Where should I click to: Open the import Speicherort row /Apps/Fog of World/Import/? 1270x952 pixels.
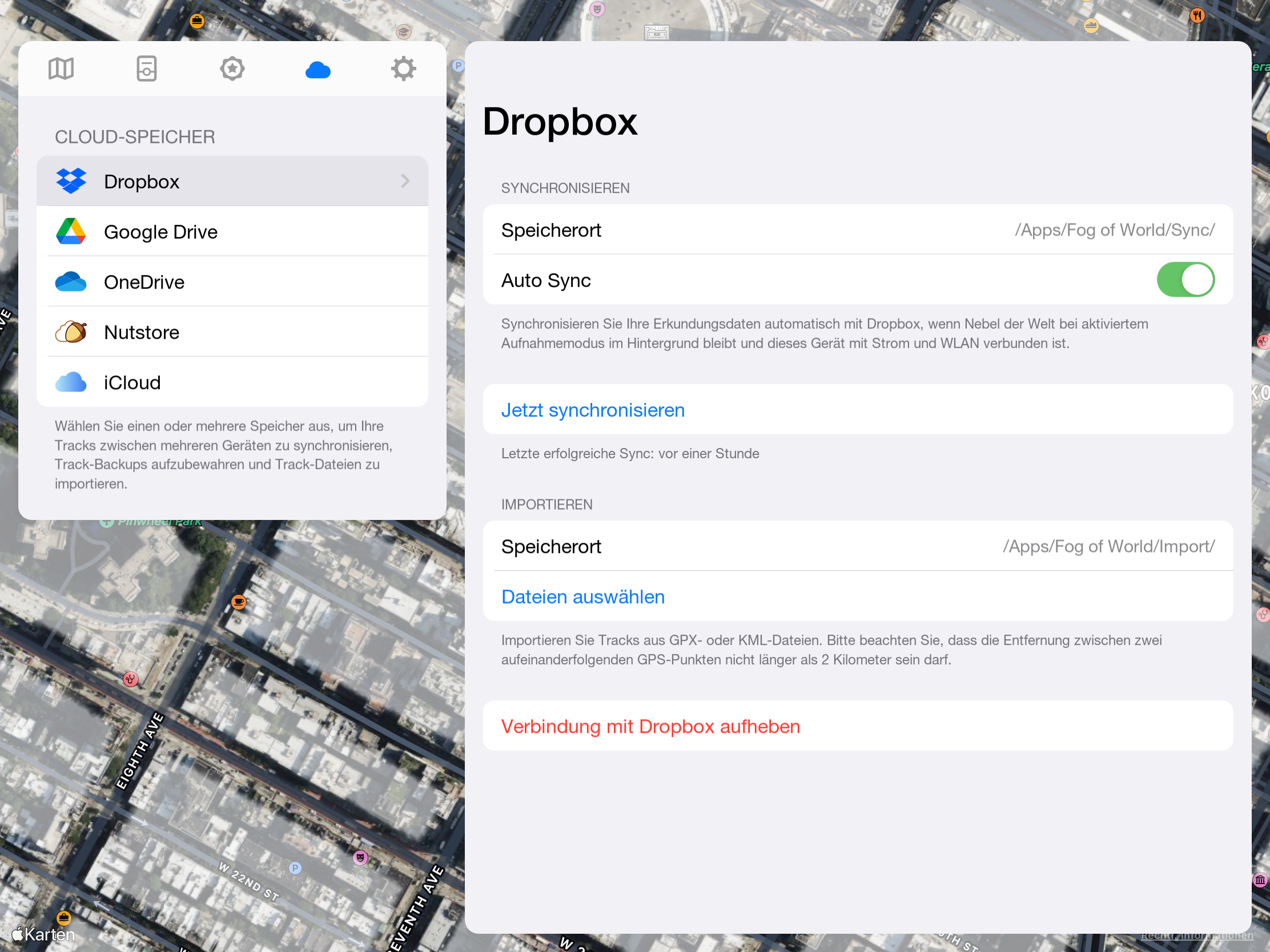coord(858,546)
